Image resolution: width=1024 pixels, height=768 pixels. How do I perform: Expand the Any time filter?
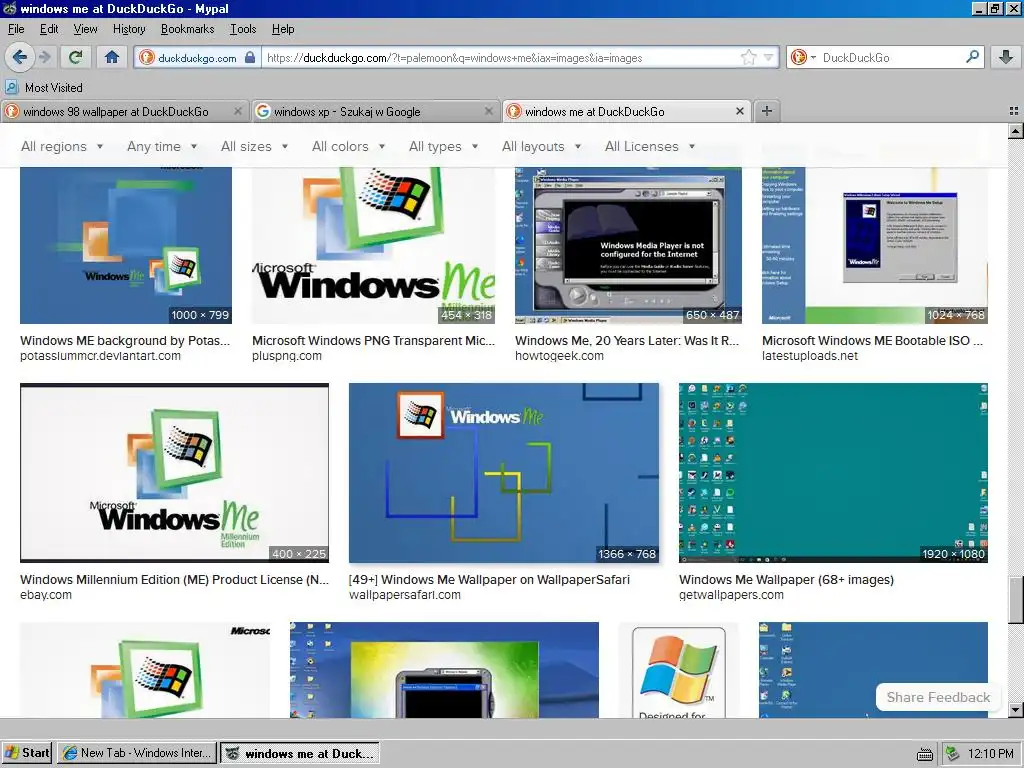(x=162, y=146)
